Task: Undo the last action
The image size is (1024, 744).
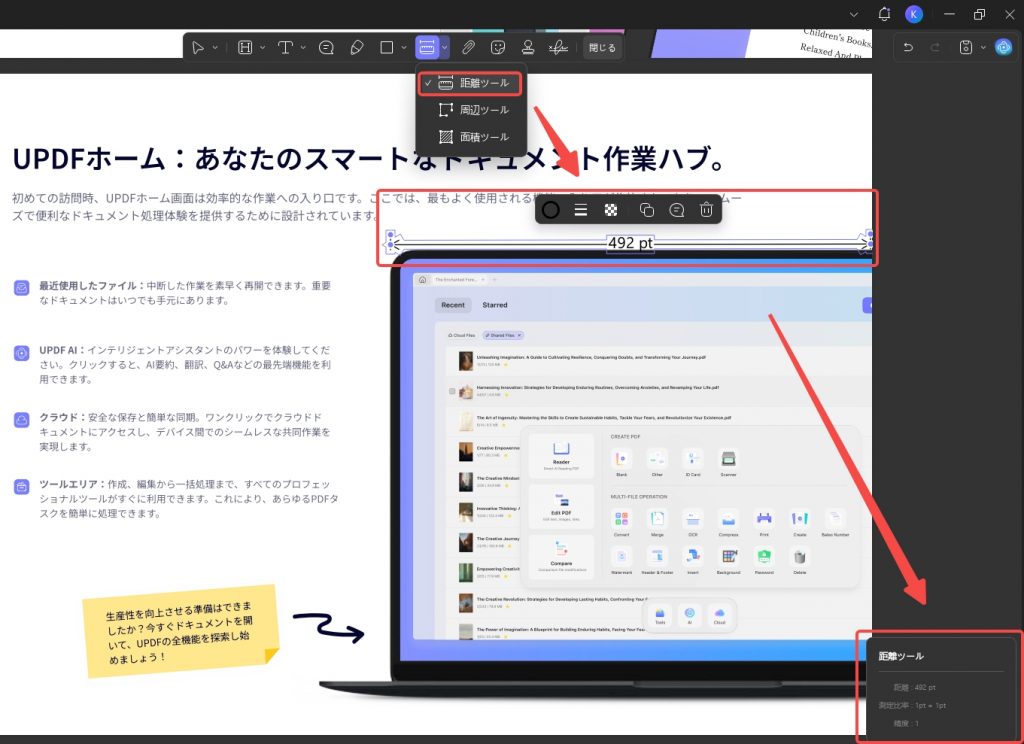Action: (x=908, y=47)
